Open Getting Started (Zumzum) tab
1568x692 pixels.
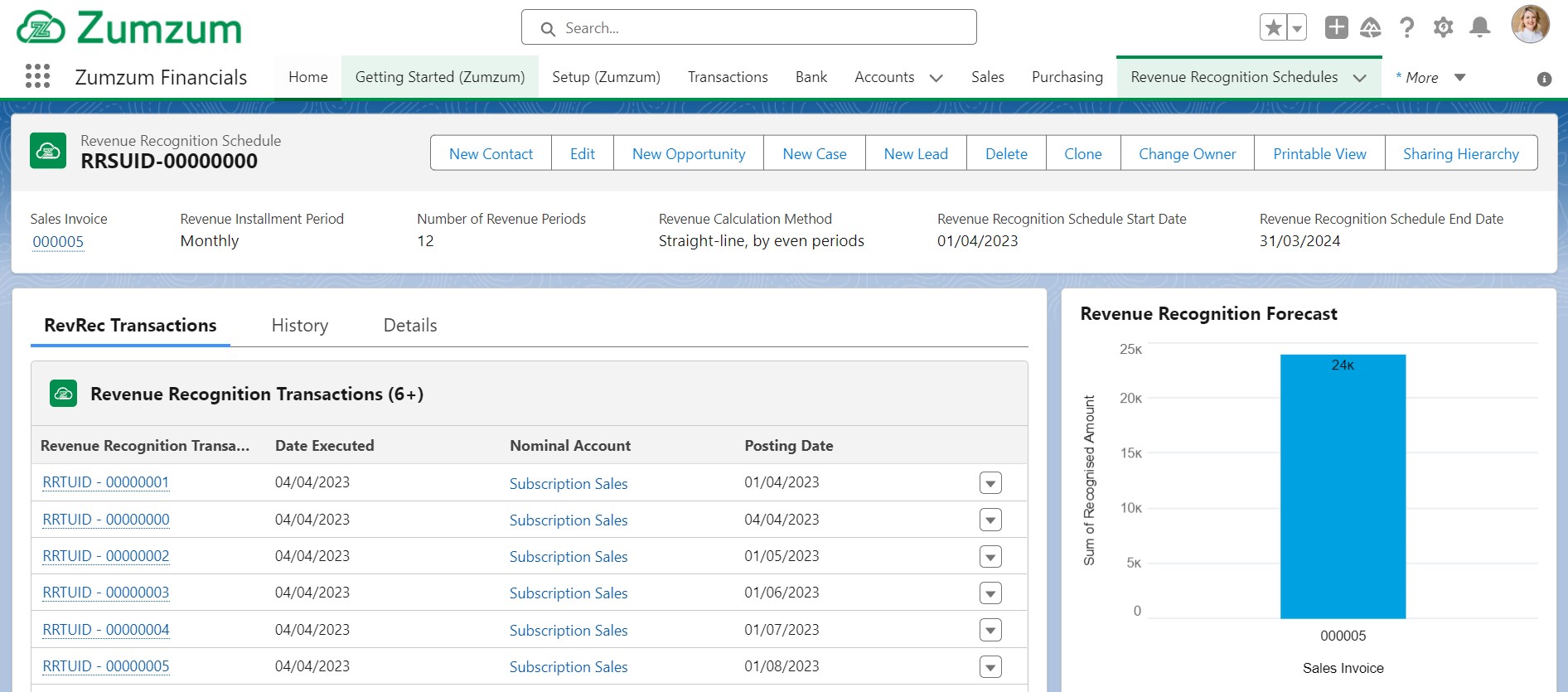pyautogui.click(x=440, y=77)
